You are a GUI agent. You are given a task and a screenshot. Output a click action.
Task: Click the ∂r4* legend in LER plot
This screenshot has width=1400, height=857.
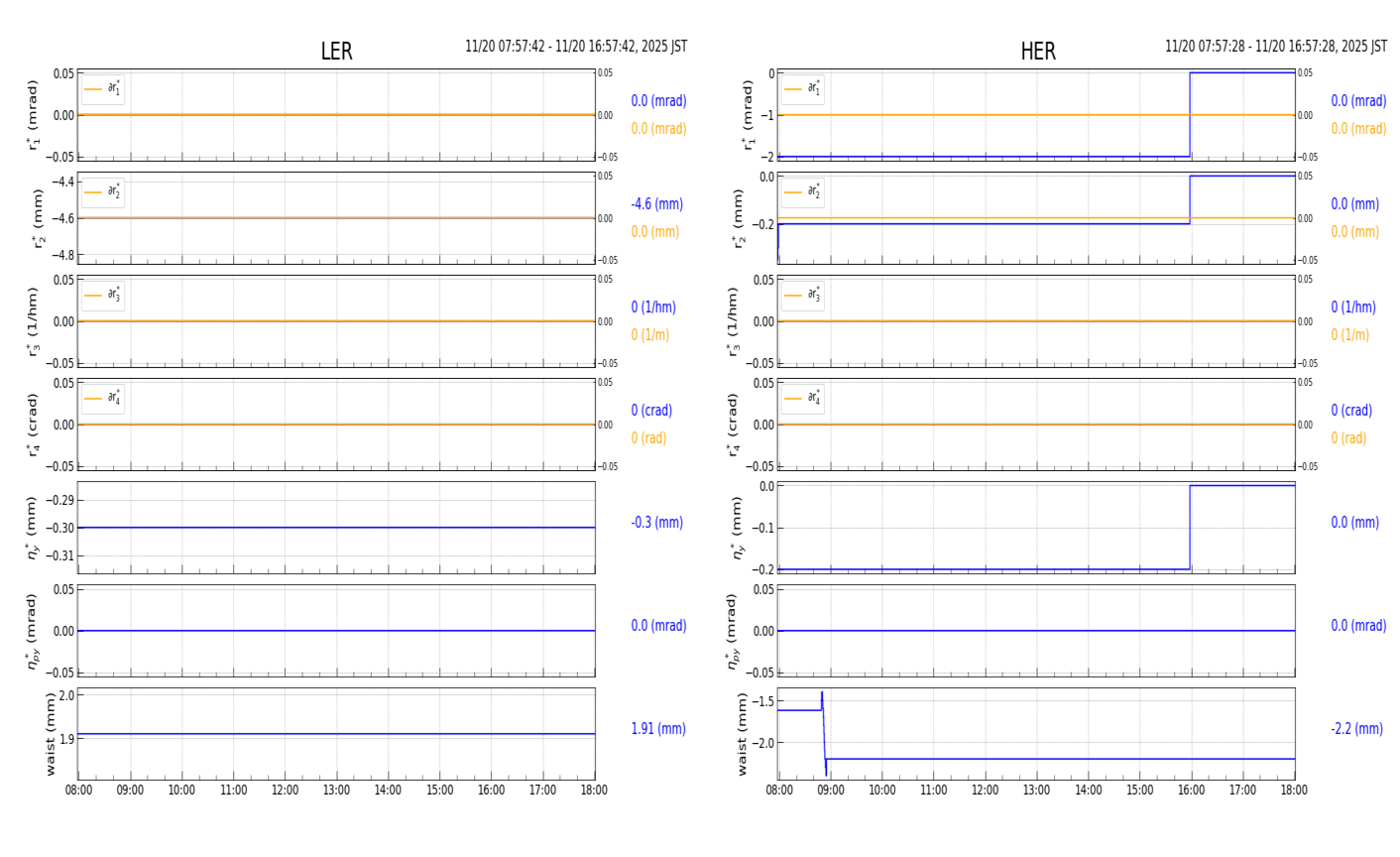coord(103,399)
